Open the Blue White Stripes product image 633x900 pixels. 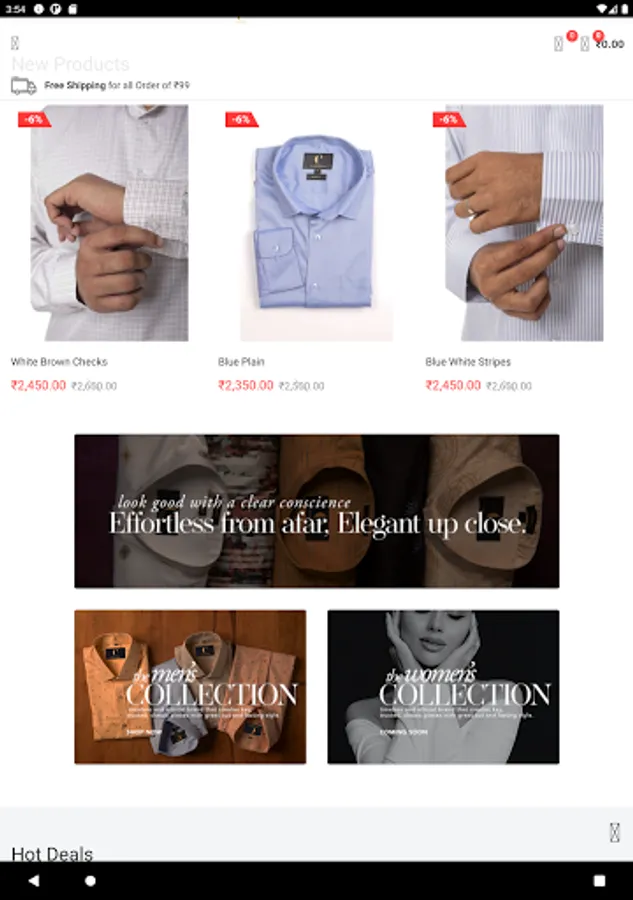pos(524,223)
